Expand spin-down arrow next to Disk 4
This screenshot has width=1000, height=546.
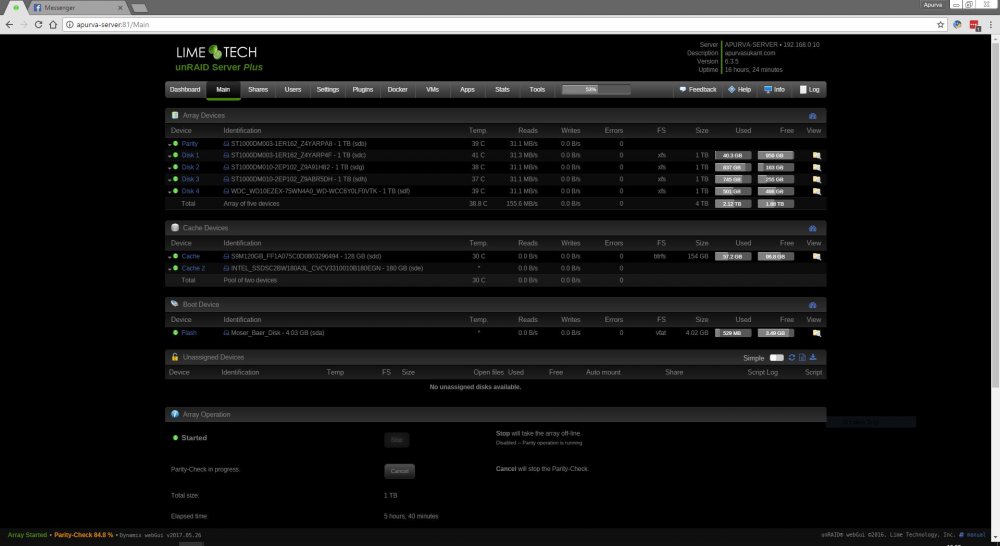tap(170, 192)
